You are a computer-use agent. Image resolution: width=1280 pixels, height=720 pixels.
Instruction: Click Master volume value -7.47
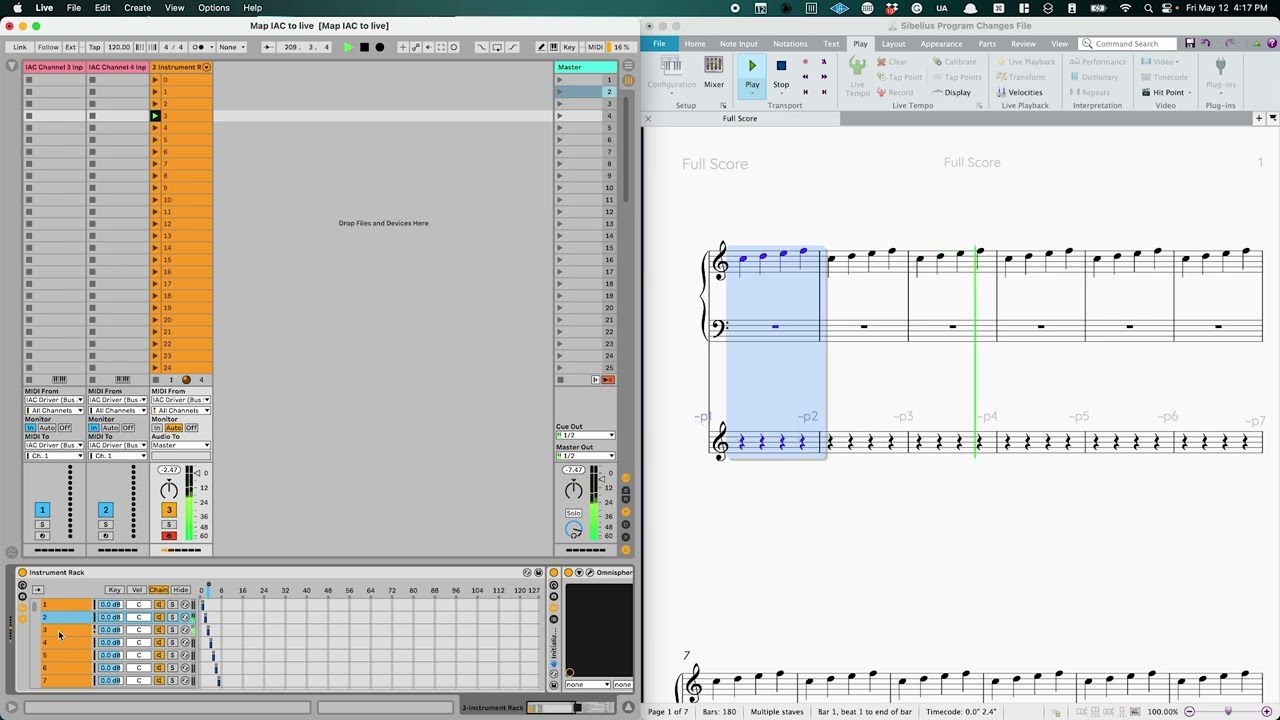(x=573, y=470)
